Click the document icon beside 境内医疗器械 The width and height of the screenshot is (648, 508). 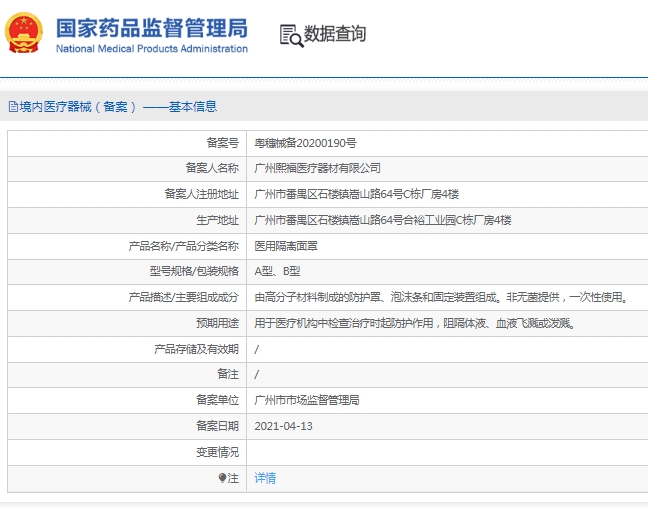pyautogui.click(x=13, y=107)
